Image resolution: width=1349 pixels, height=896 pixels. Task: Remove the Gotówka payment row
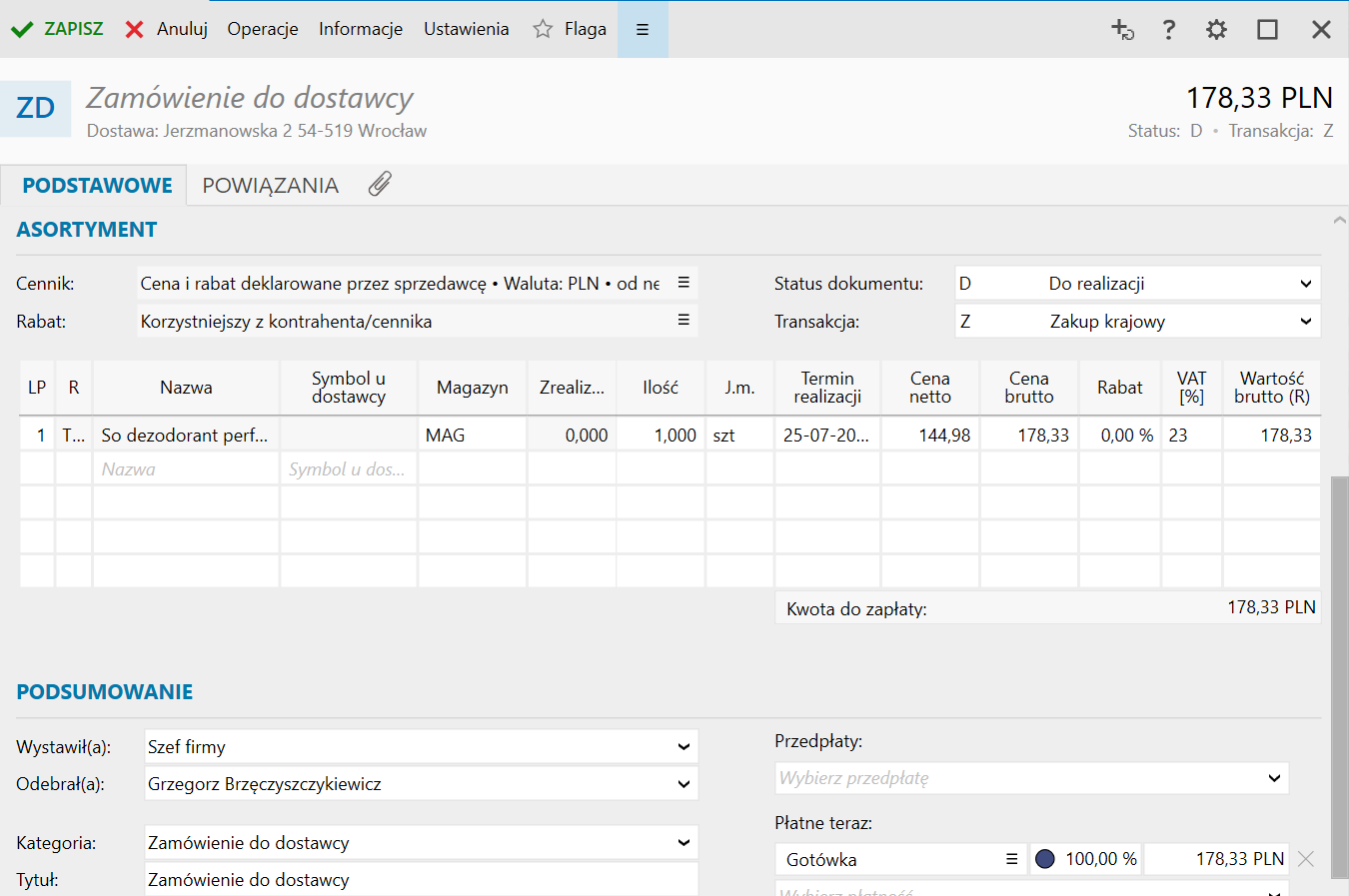pyautogui.click(x=1306, y=859)
